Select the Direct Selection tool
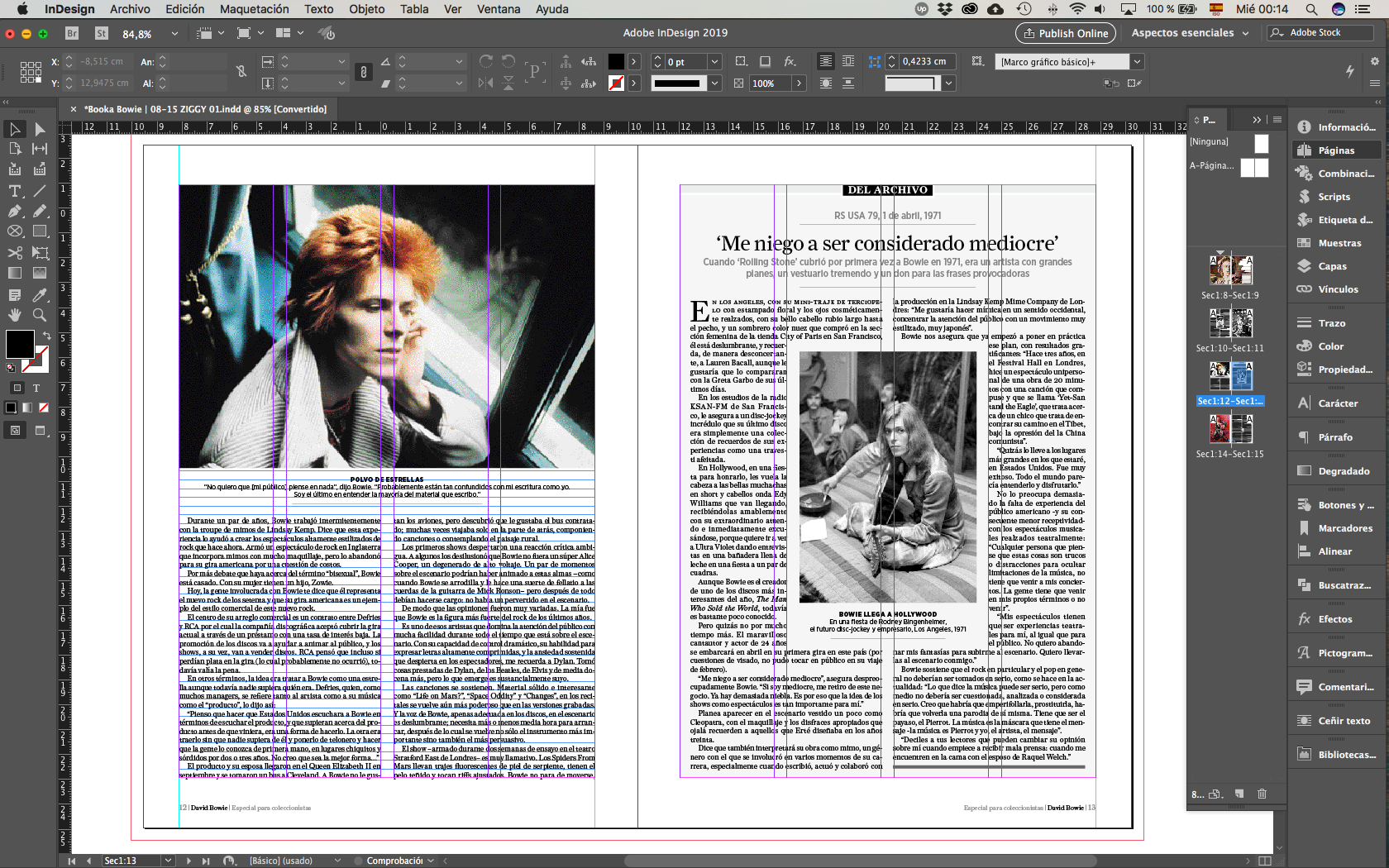 point(39,129)
